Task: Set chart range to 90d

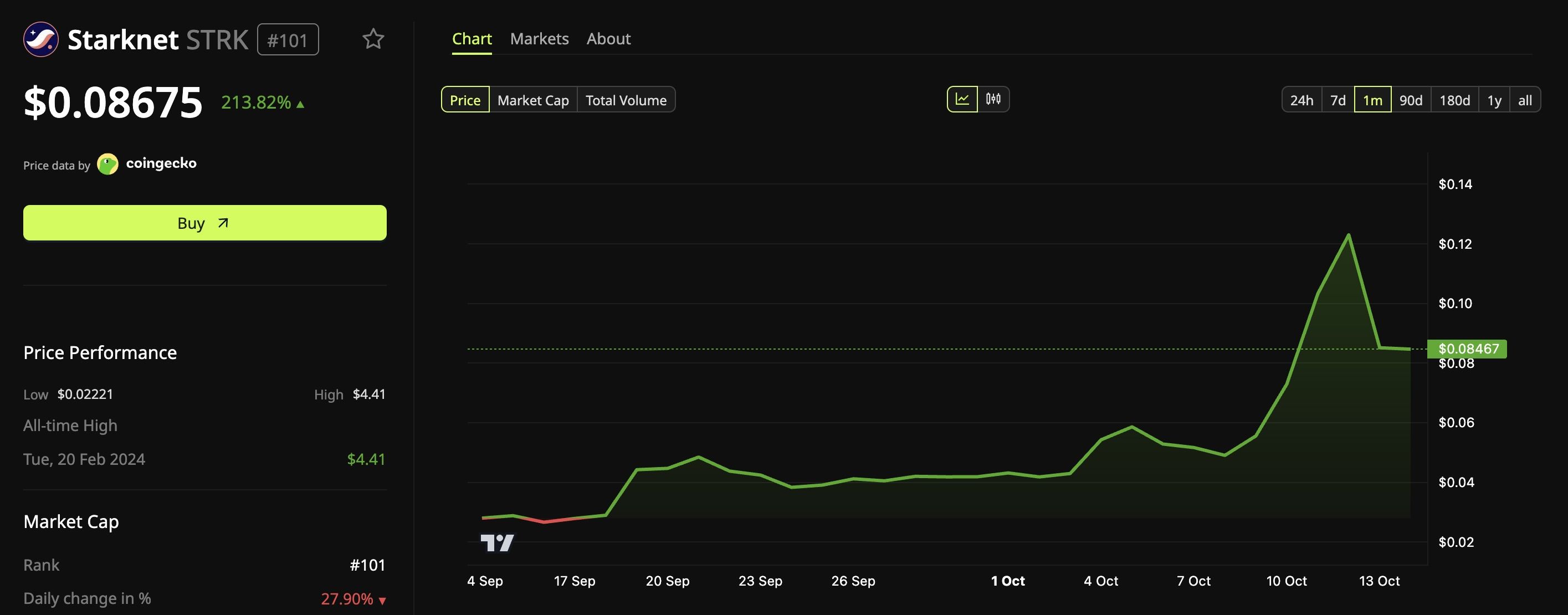Action: pyautogui.click(x=1410, y=100)
